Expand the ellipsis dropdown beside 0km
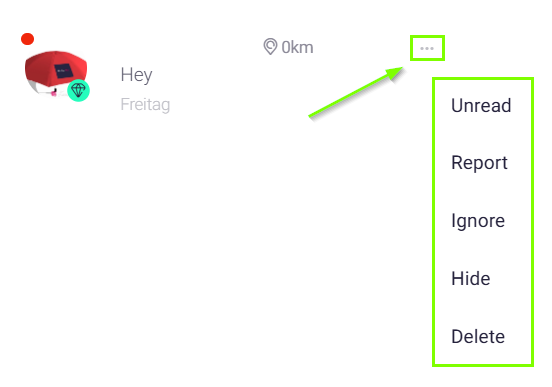Image resolution: width=552 pixels, height=387 pixels. pyautogui.click(x=427, y=48)
